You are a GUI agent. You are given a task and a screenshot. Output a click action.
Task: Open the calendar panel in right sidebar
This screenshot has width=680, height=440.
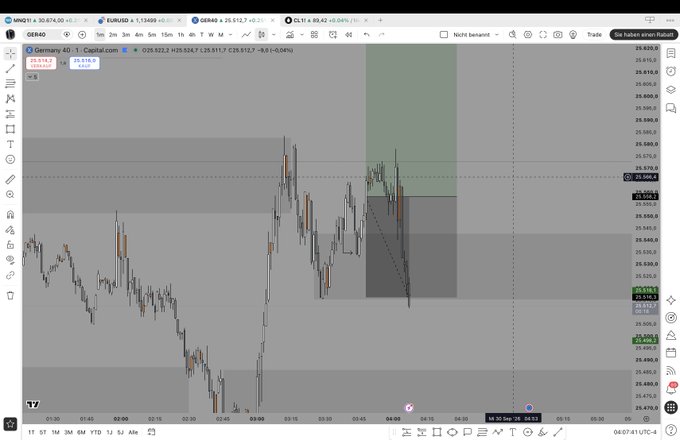(671, 353)
